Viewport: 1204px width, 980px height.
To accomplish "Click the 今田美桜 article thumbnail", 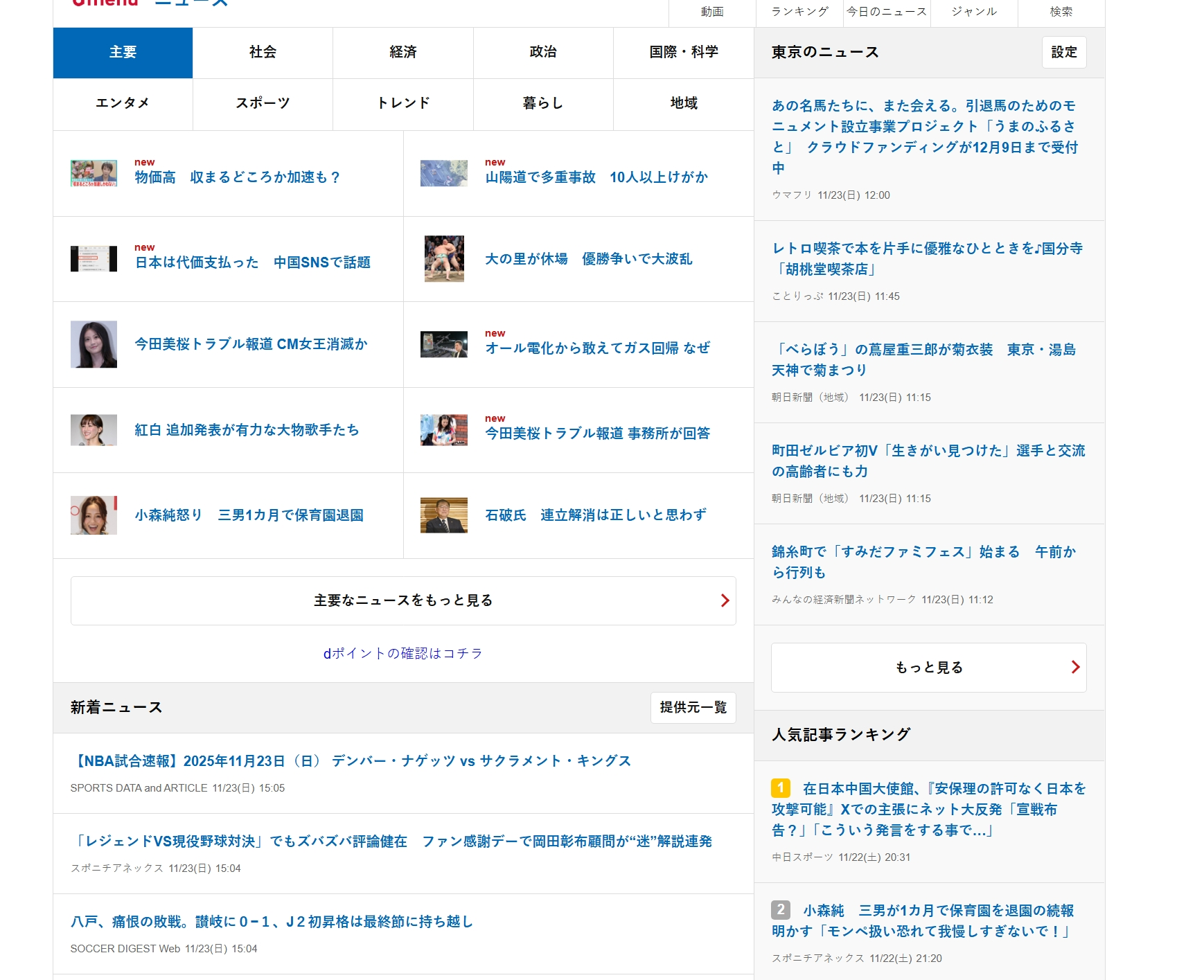I will (x=94, y=345).
